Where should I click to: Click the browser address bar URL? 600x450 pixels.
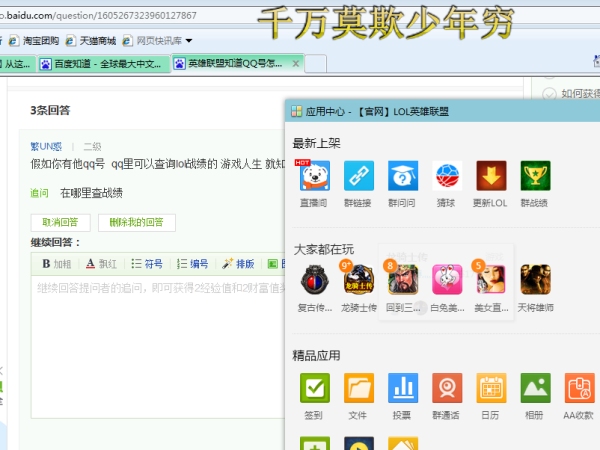tap(98, 16)
